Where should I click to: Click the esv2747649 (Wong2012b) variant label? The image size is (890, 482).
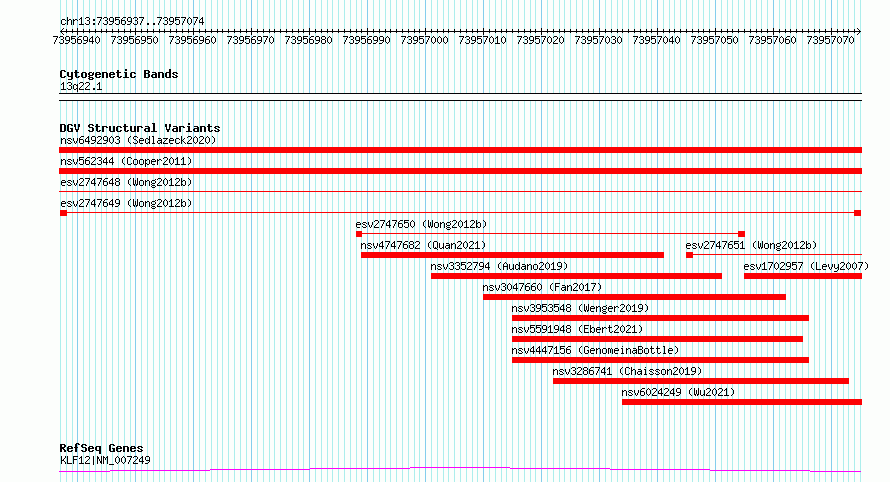coord(126,203)
